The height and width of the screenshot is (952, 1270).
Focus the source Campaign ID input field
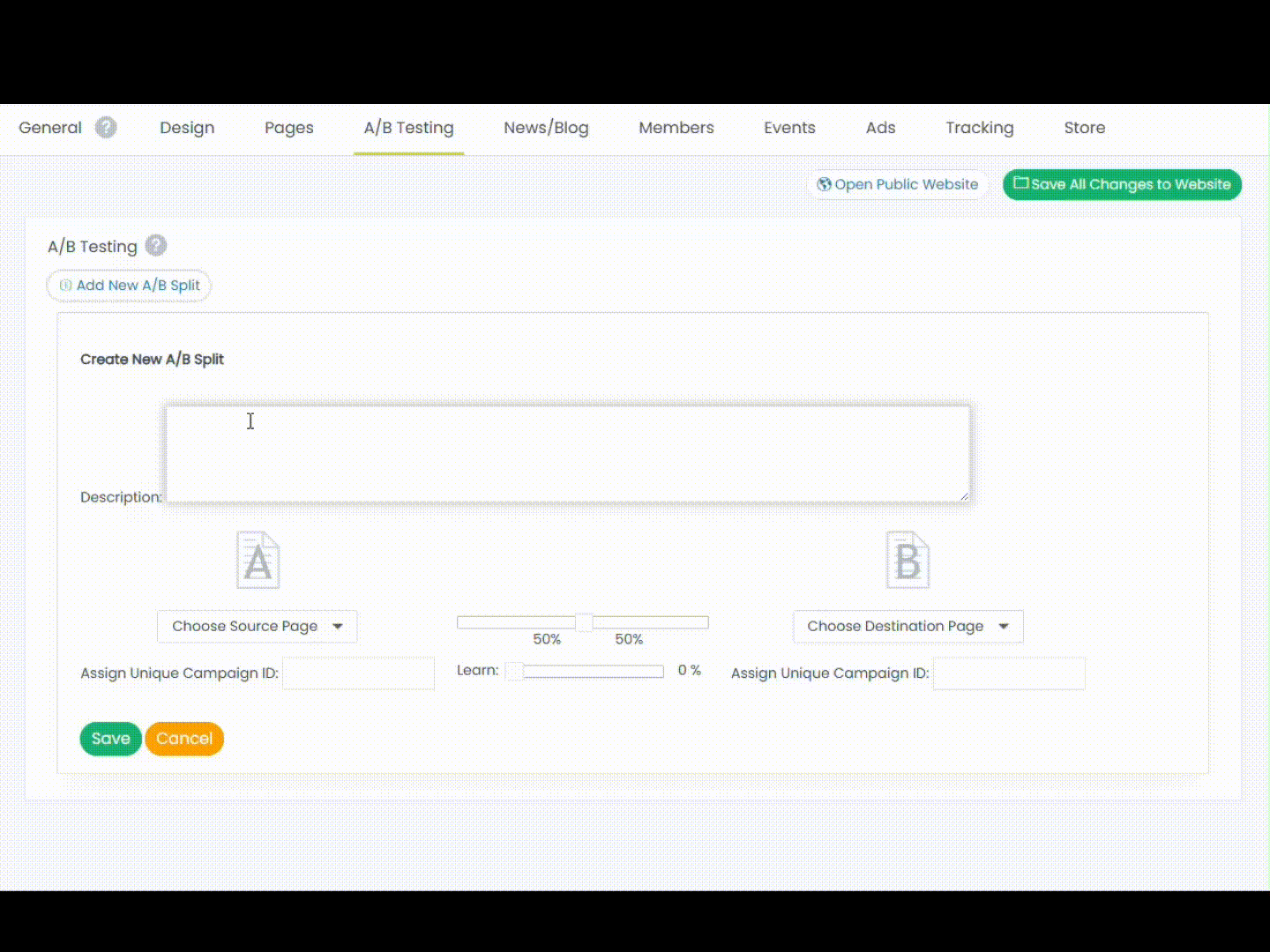click(x=358, y=673)
